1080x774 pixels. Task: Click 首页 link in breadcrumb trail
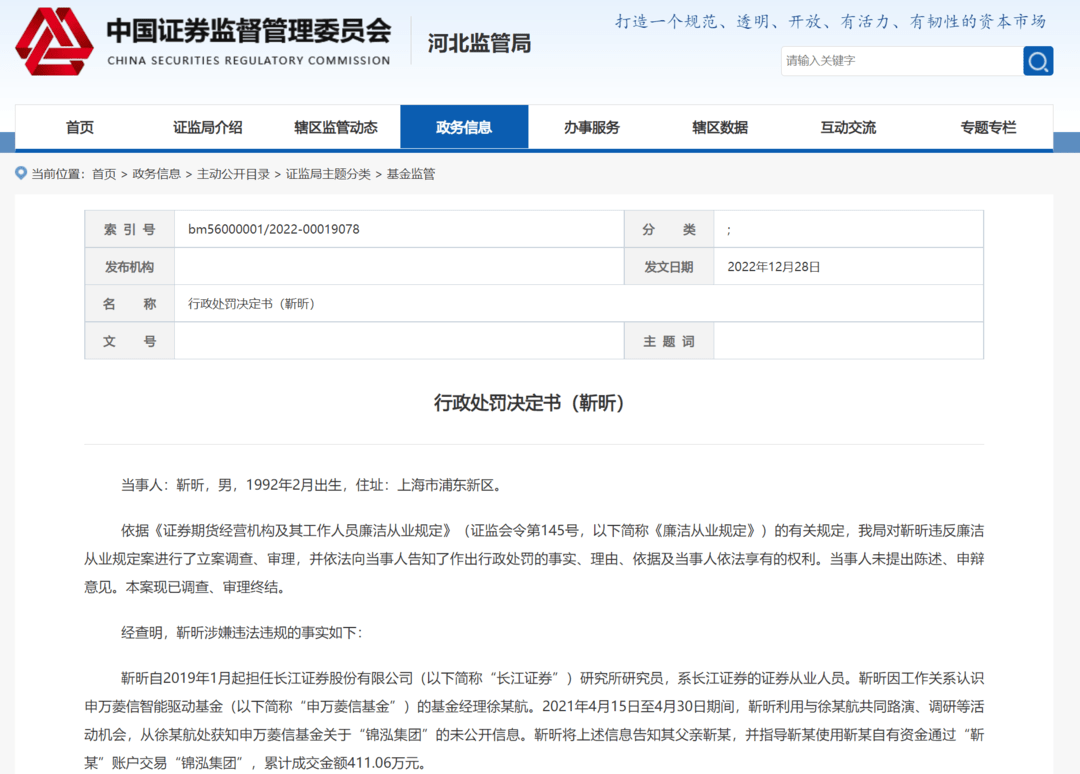104,174
